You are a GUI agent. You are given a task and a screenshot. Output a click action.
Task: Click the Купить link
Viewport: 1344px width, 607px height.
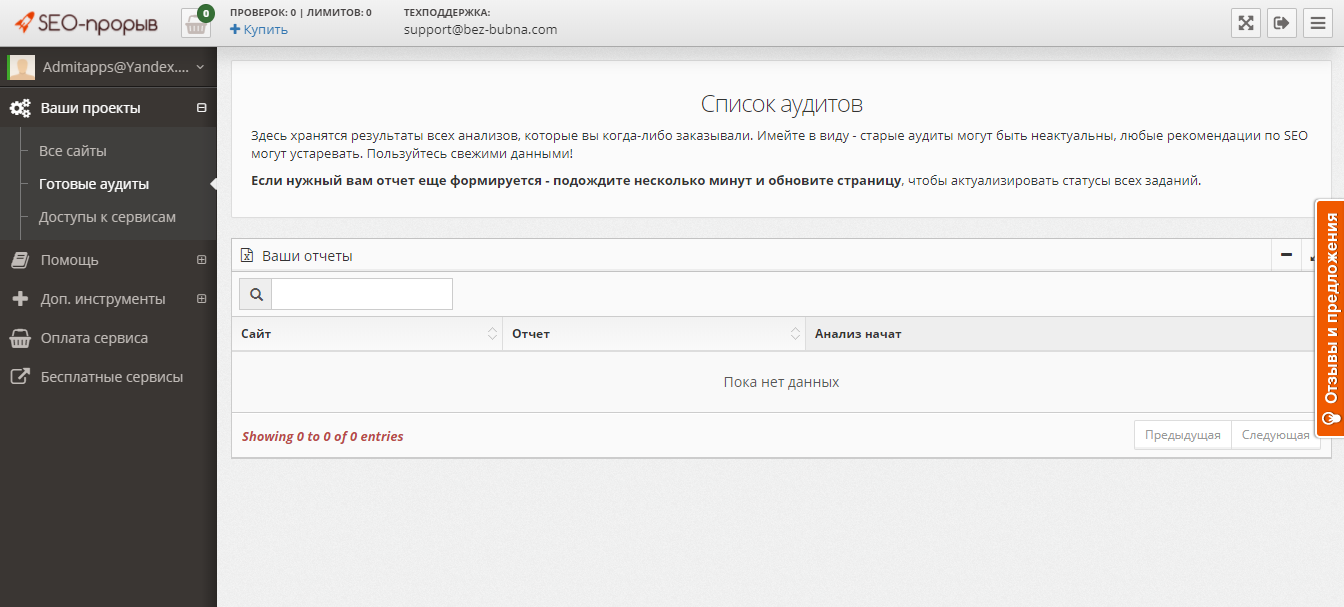pos(259,29)
